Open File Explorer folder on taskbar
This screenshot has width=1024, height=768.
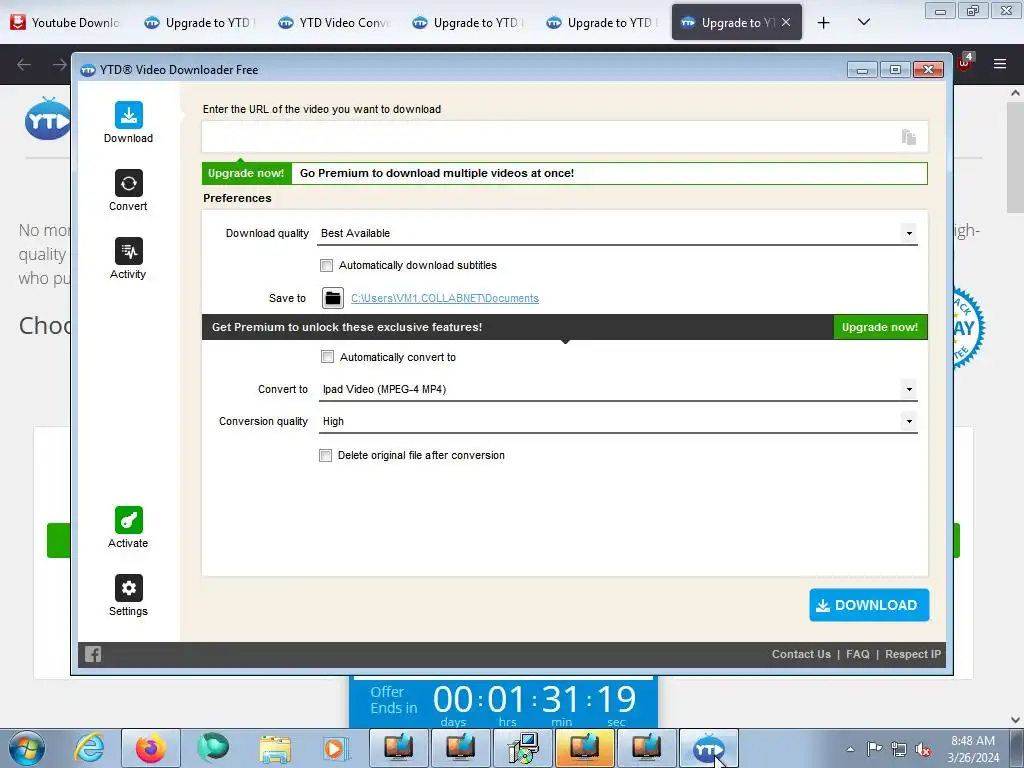(x=275, y=748)
